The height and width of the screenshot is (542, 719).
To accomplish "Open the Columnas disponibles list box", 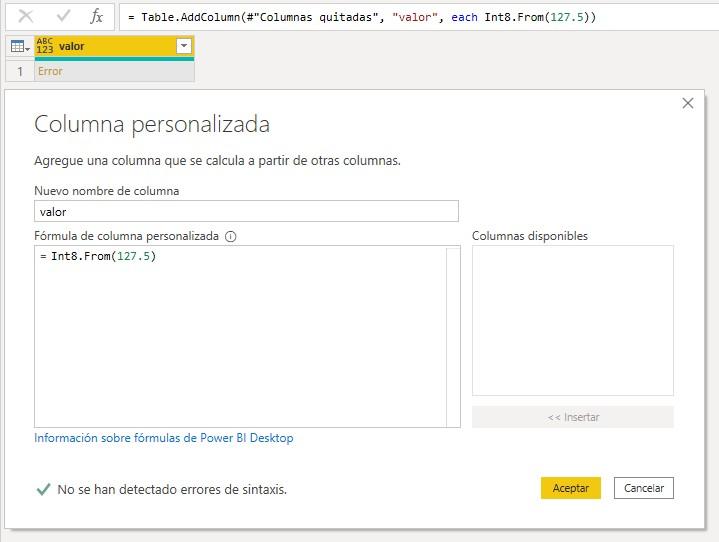I will point(573,321).
